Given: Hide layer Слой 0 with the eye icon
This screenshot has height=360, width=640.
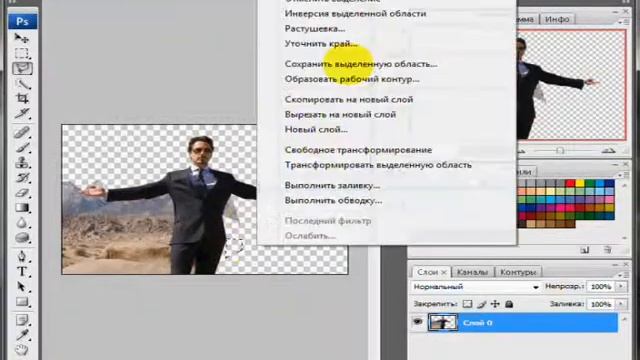Looking at the screenshot, I should click(x=418, y=322).
